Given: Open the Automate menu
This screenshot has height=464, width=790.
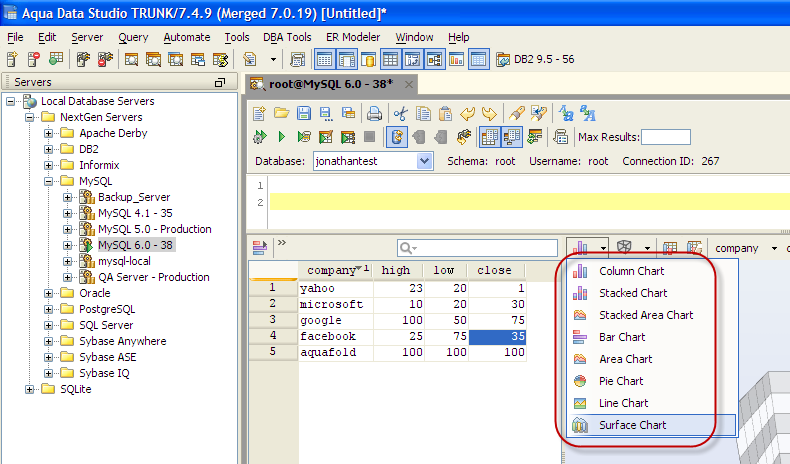Looking at the screenshot, I should point(186,37).
